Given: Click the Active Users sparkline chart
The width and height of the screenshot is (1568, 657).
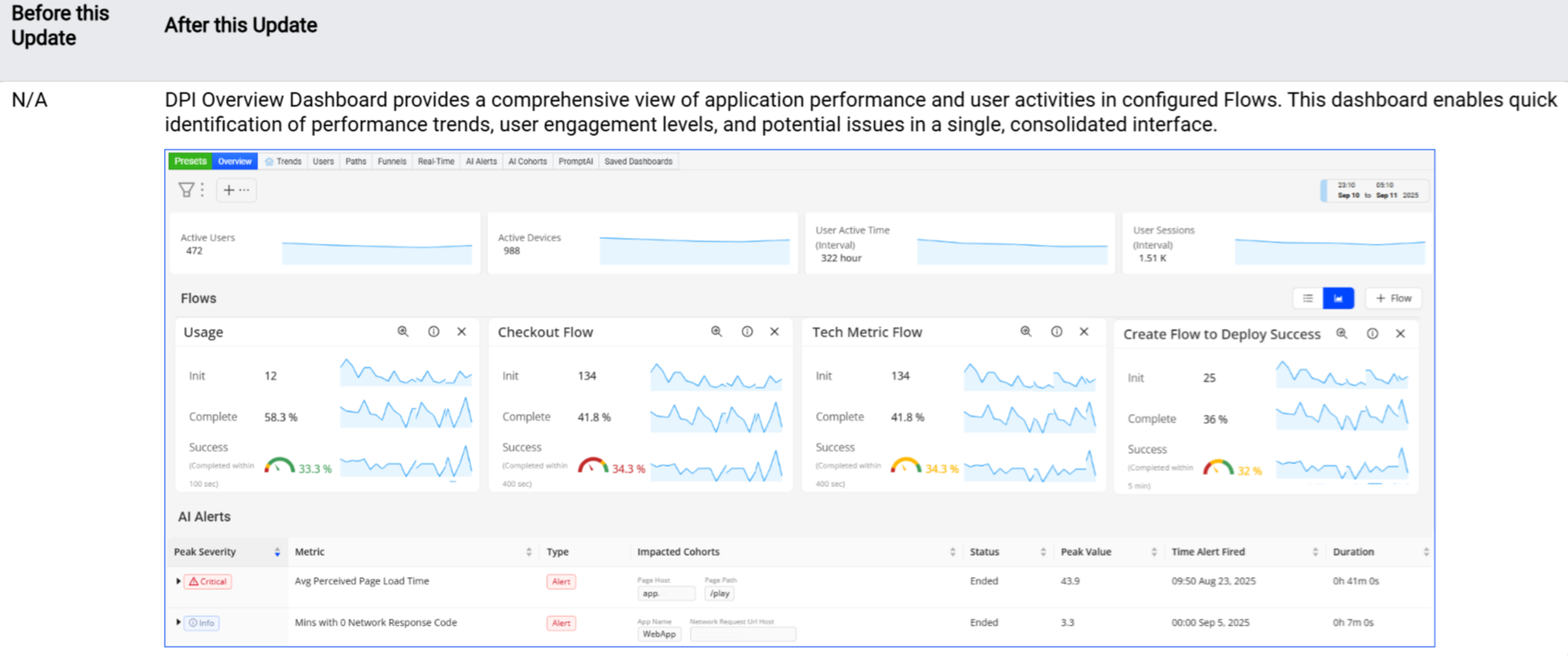Looking at the screenshot, I should click(376, 252).
